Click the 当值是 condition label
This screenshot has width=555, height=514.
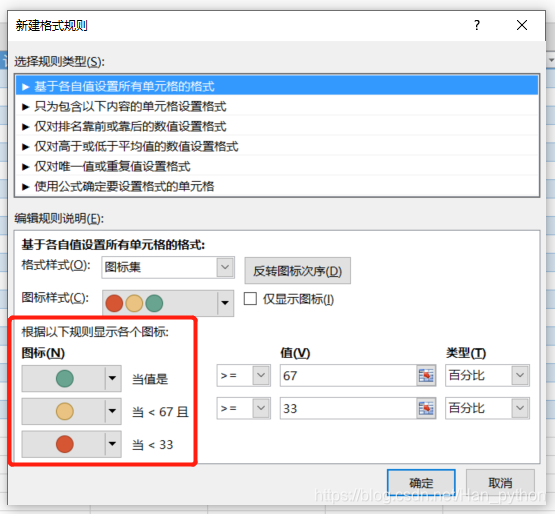coord(150,379)
